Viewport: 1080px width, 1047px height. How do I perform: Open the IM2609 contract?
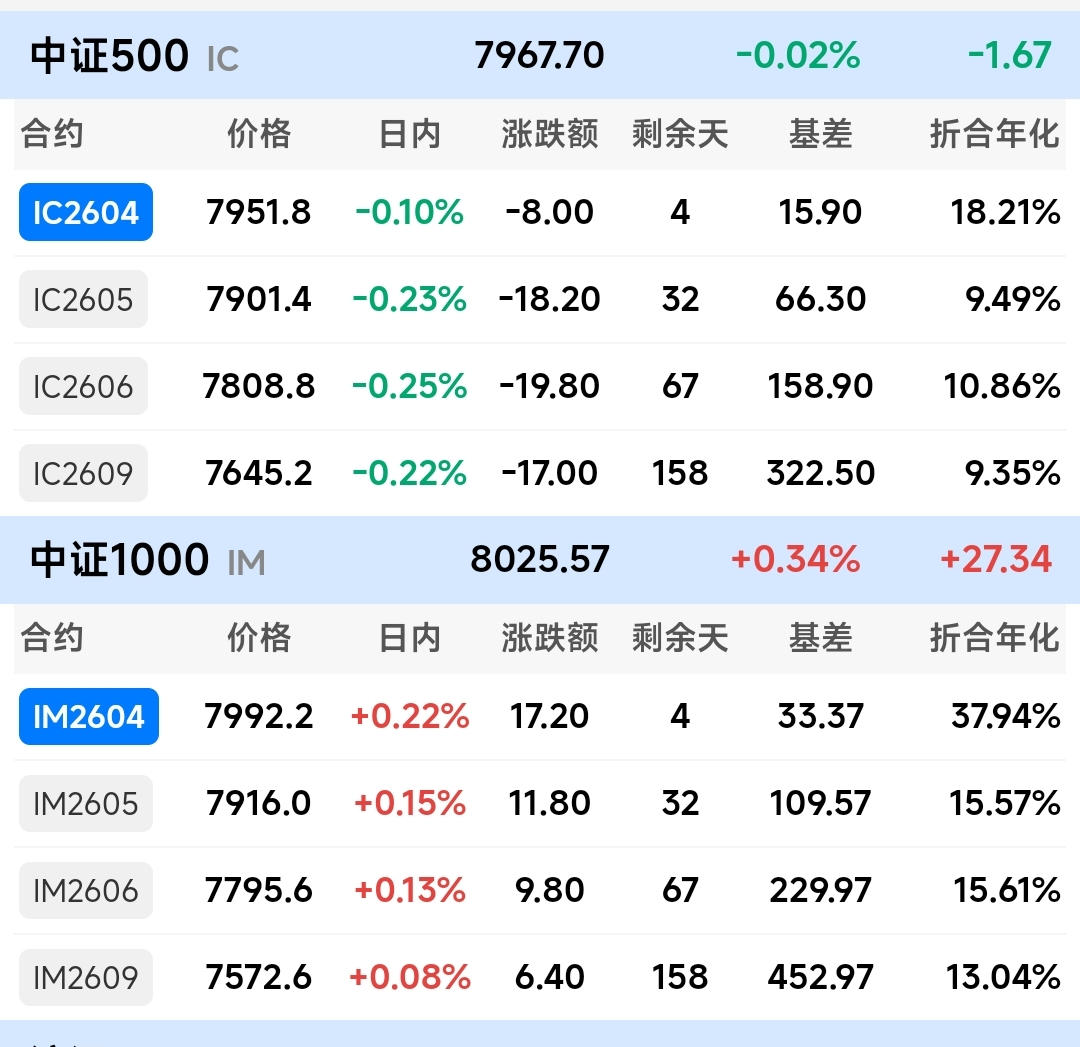86,977
